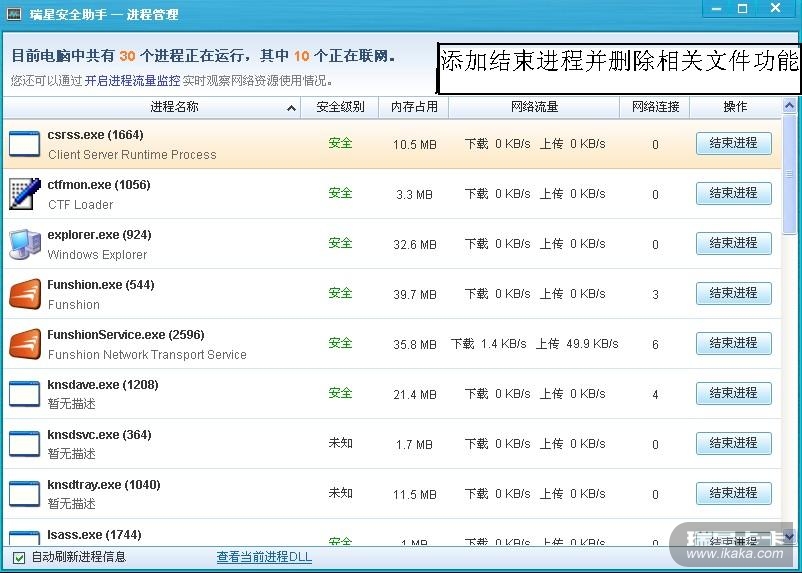Screen dimensions: 802x573
Task: Click the FunshionService.exe orange icon
Action: click(x=25, y=344)
